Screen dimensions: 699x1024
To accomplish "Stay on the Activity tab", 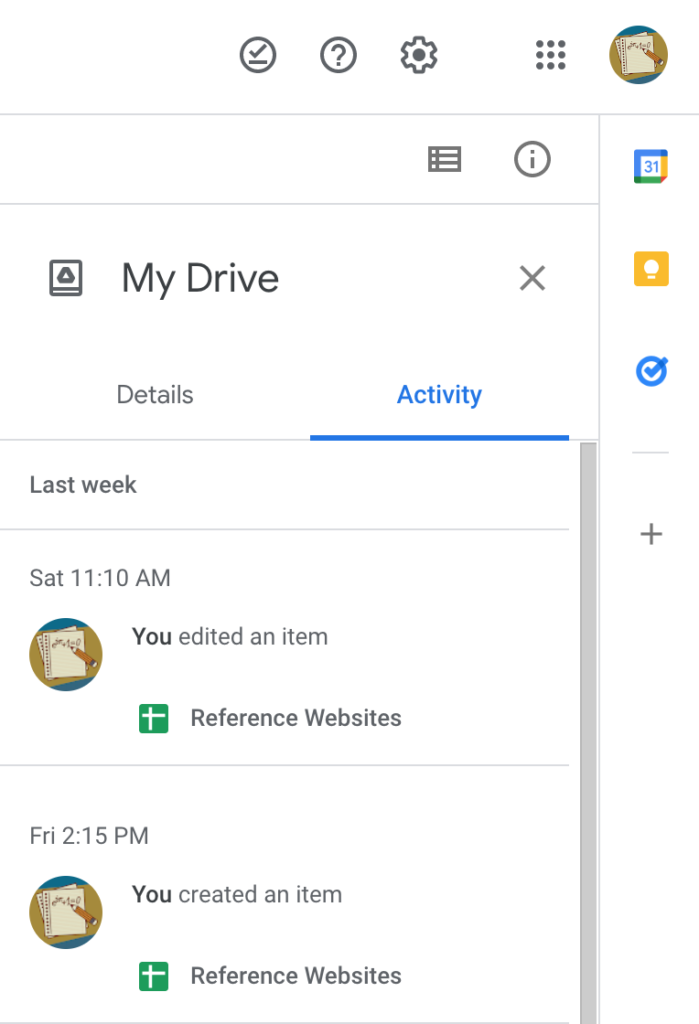I will pos(439,394).
